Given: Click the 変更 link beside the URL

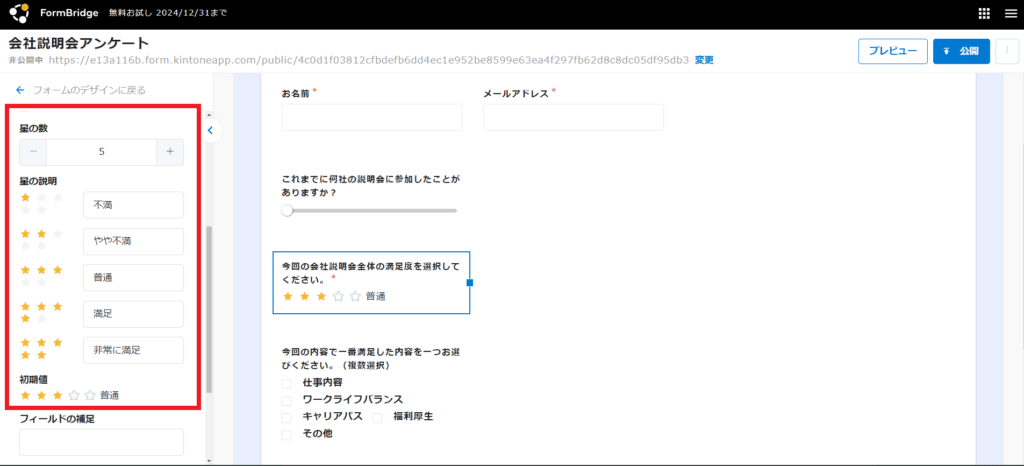Looking at the screenshot, I should click(x=704, y=60).
